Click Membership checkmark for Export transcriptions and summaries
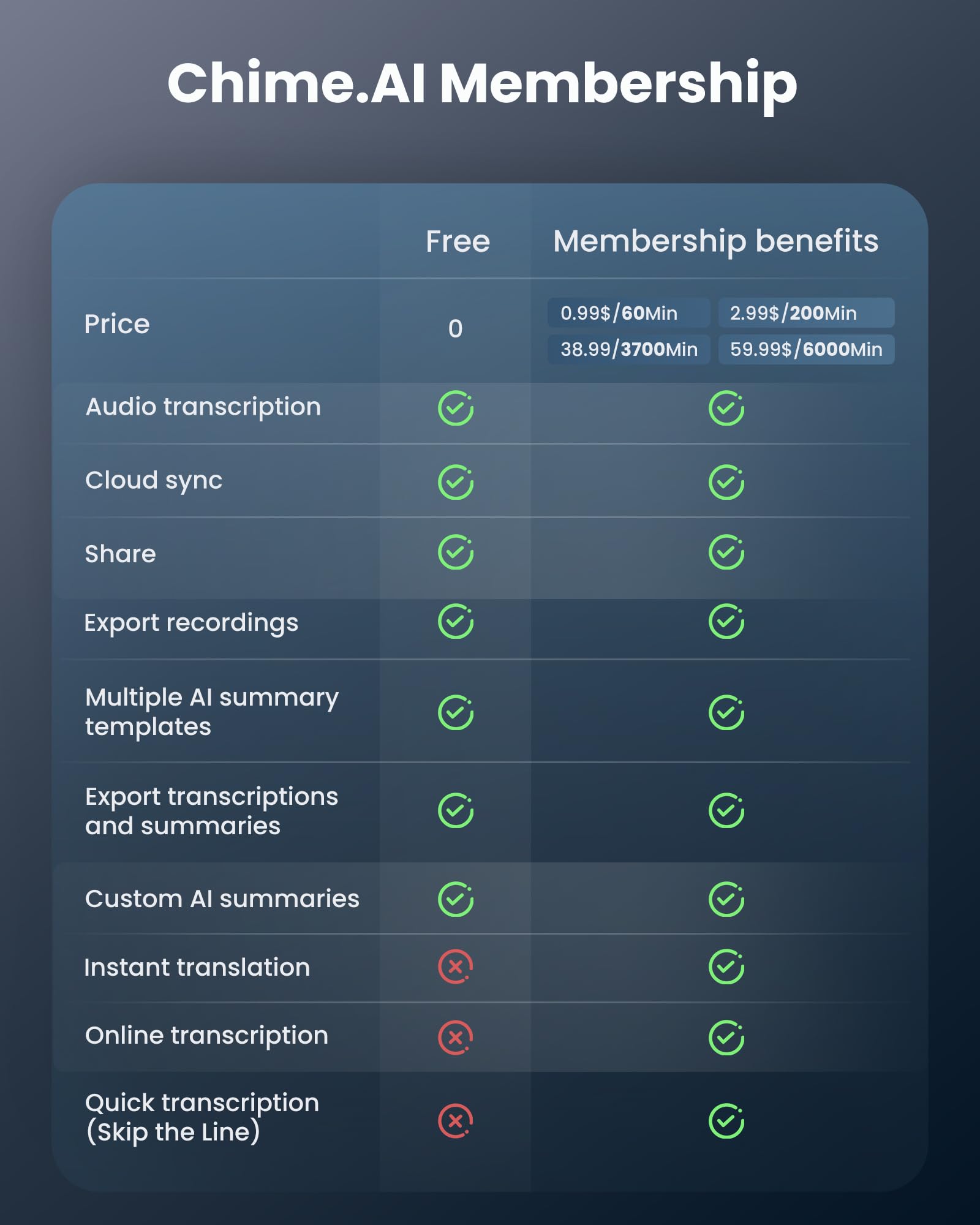 (x=726, y=811)
